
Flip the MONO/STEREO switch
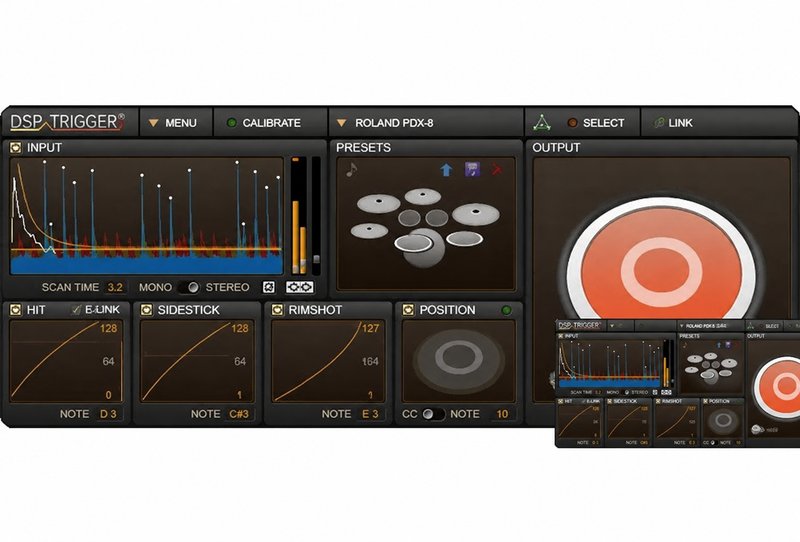(188, 287)
